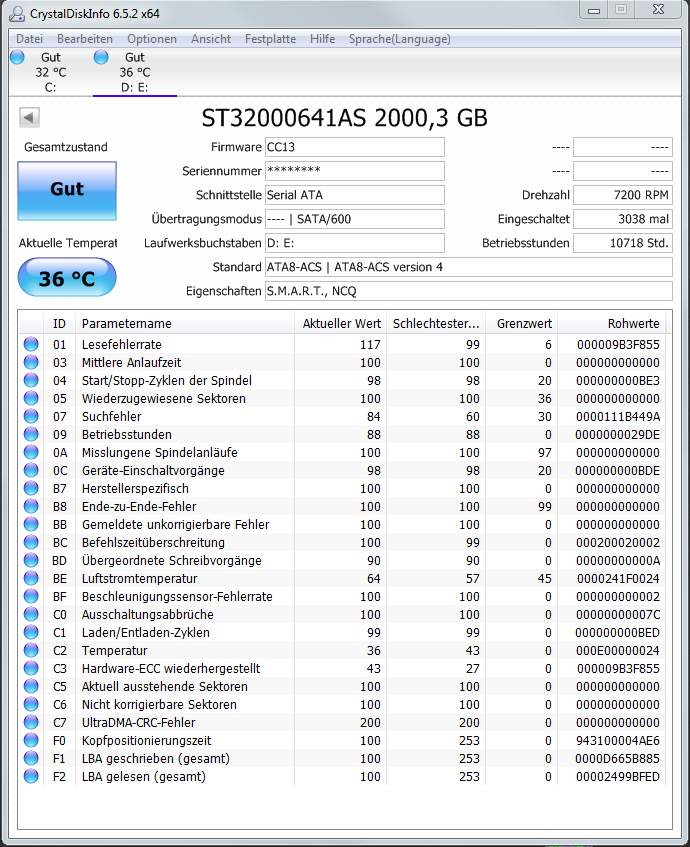Click the Schlechtester column header
The height and width of the screenshot is (847, 690).
tap(436, 324)
